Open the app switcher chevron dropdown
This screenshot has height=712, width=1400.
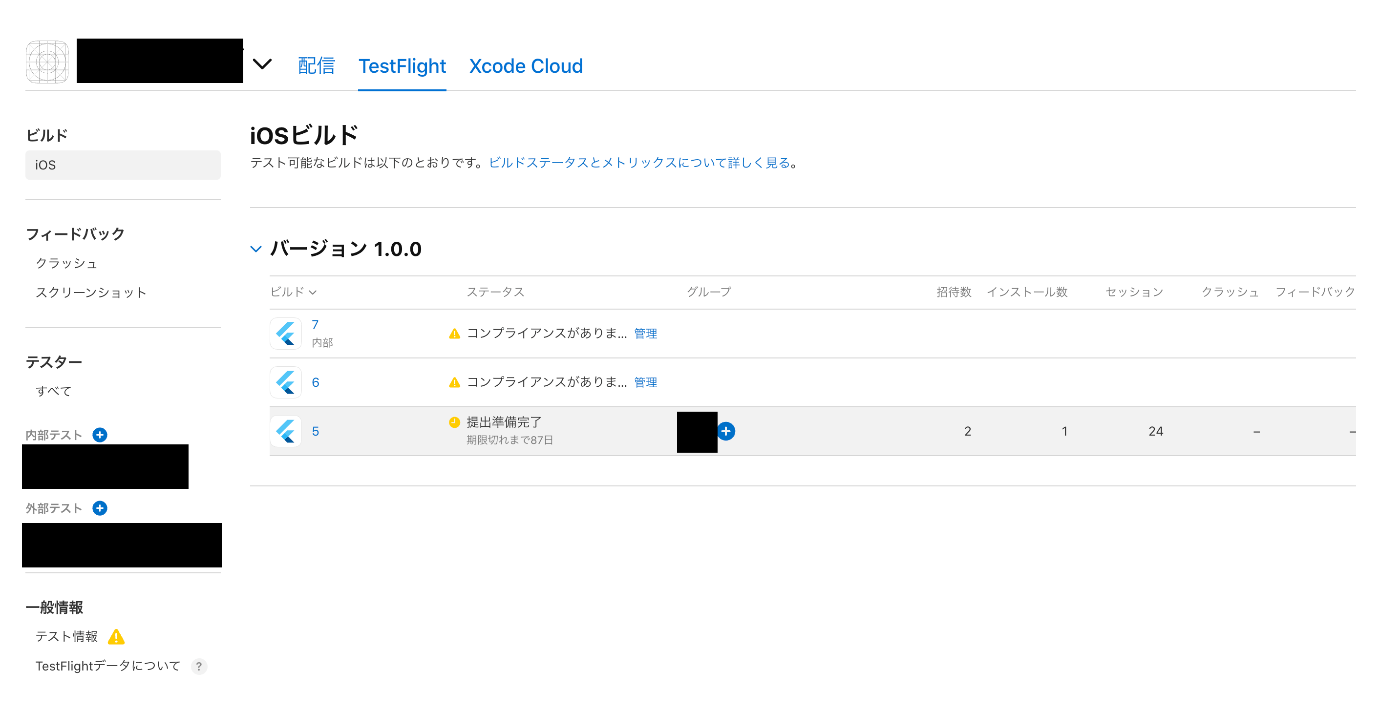(262, 64)
